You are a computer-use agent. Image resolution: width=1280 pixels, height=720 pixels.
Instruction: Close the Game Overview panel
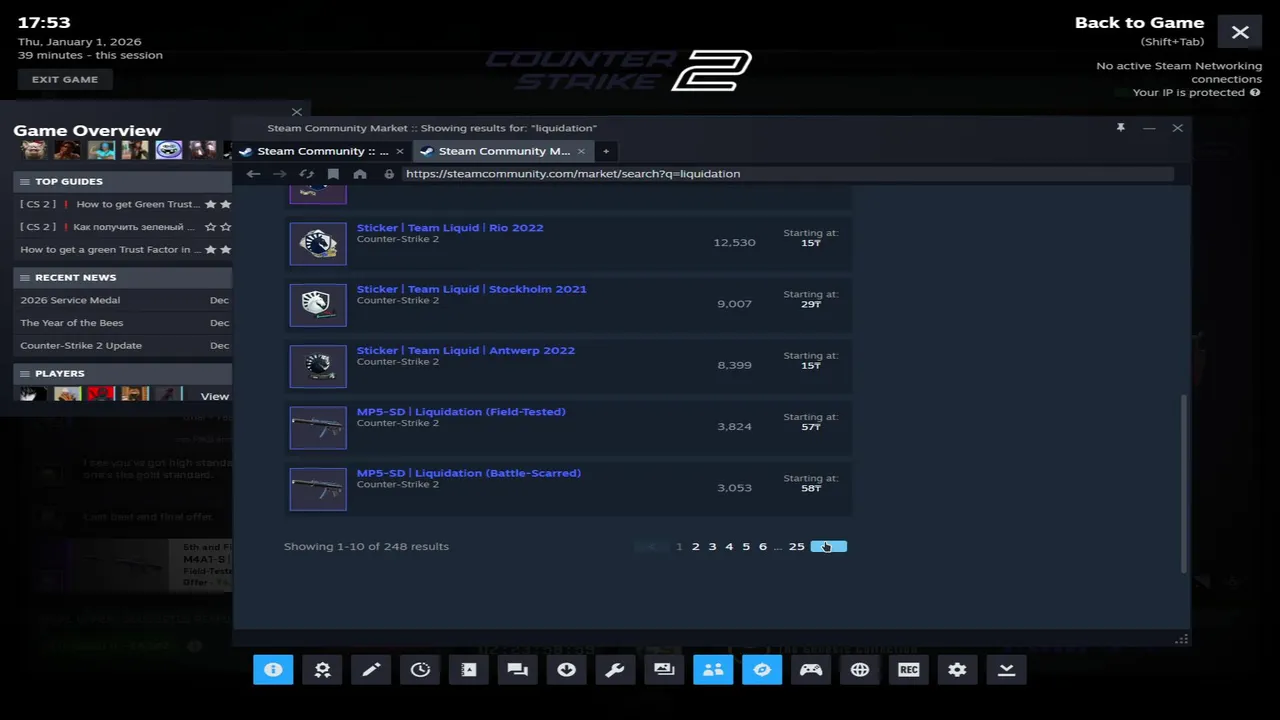tap(296, 112)
